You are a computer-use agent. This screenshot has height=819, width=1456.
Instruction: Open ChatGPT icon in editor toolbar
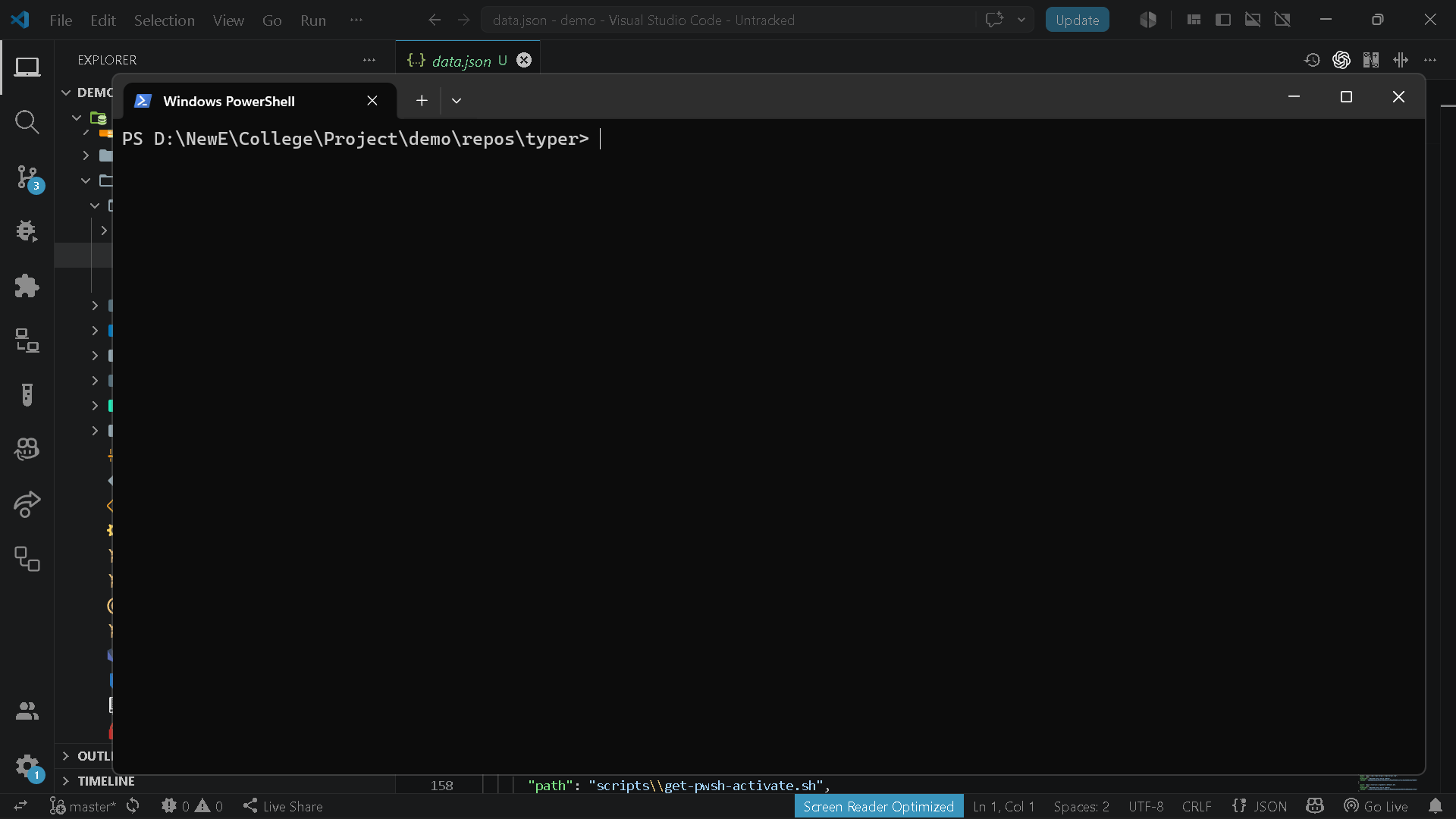(x=1341, y=60)
